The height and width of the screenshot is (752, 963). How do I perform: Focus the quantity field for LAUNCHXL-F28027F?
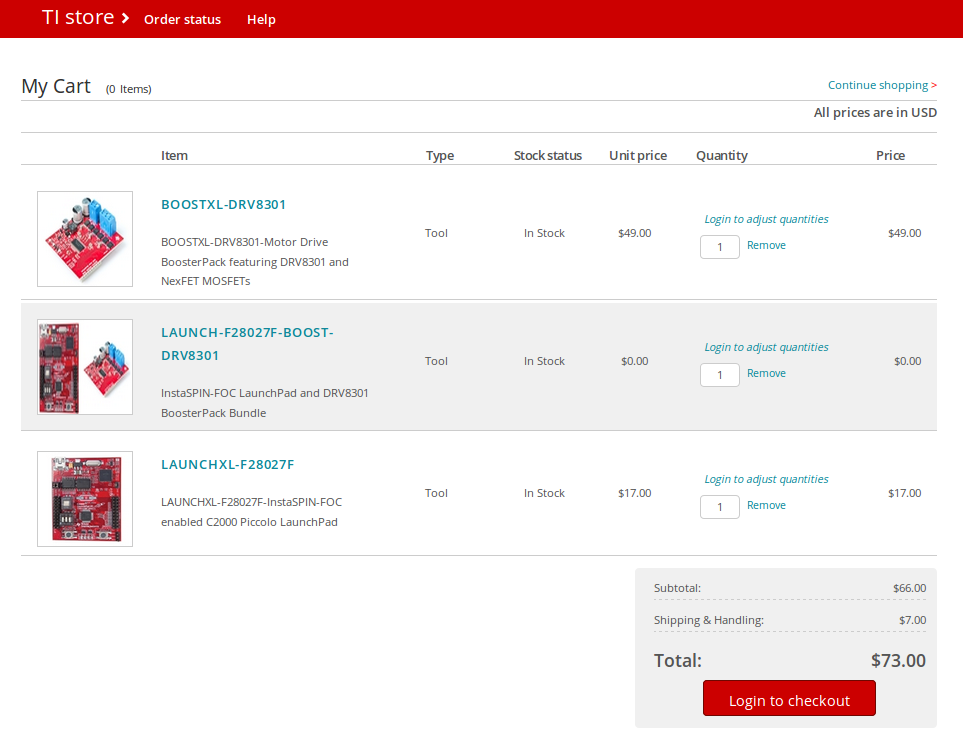720,507
